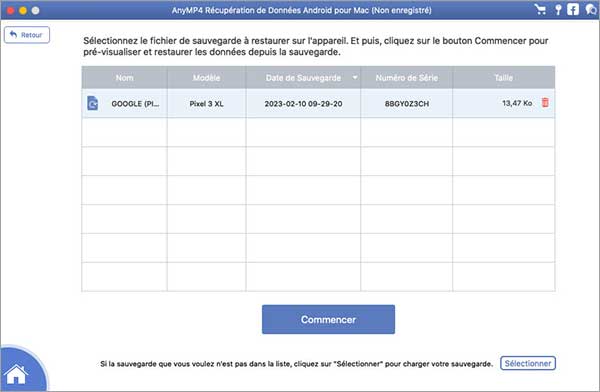
Task: Go to the home screen icon
Action: (16, 374)
